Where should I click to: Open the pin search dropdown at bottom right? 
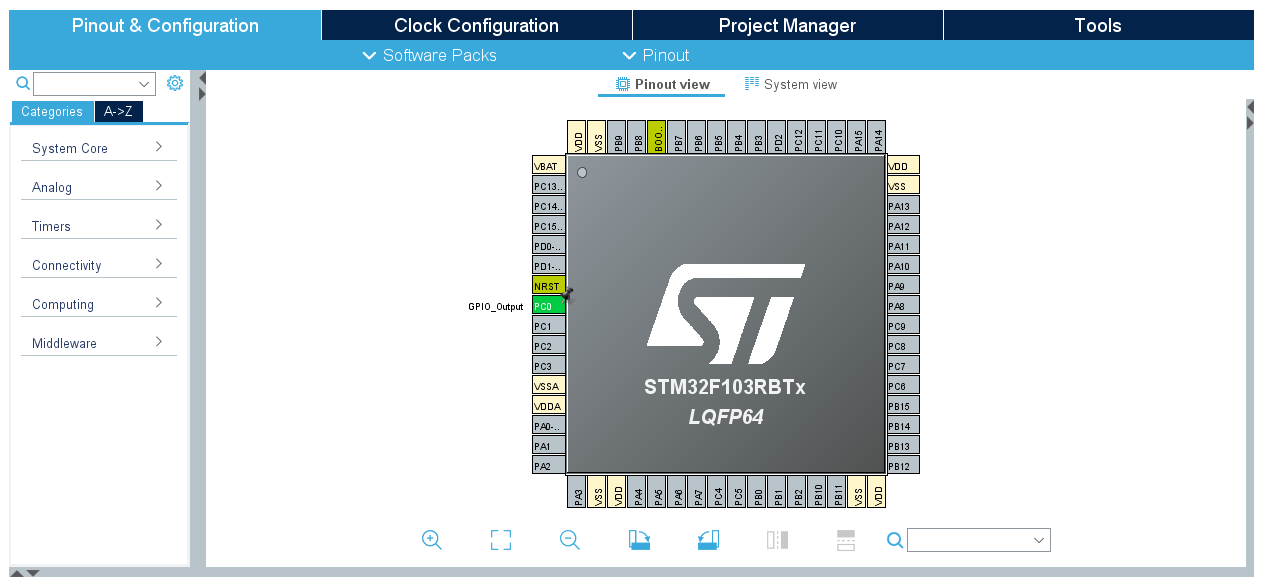point(979,540)
